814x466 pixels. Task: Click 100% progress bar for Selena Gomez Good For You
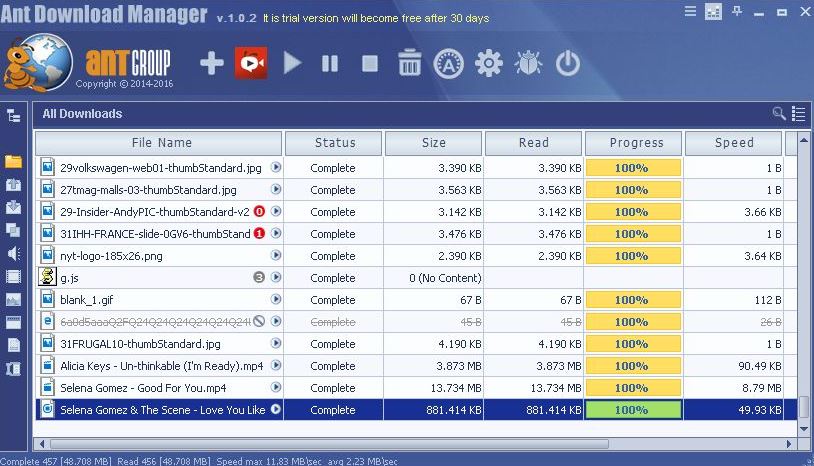click(x=633, y=388)
